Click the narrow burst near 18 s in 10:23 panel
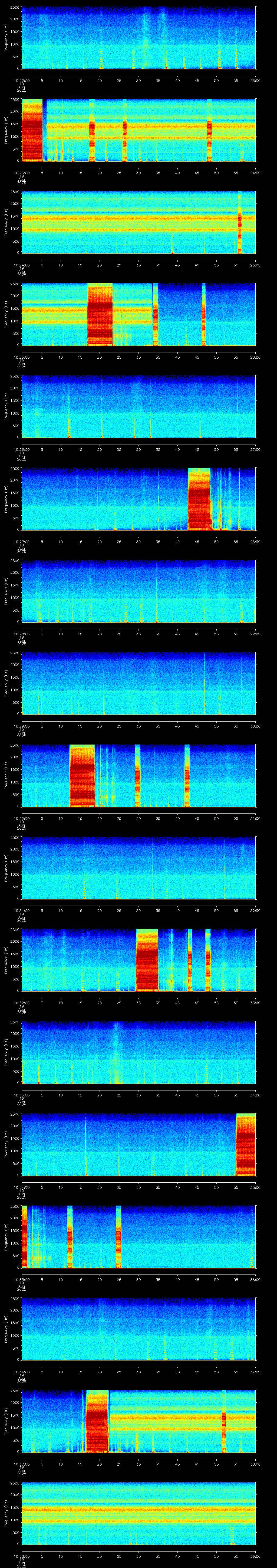Screen dimensions: 277x1568 click(92, 130)
